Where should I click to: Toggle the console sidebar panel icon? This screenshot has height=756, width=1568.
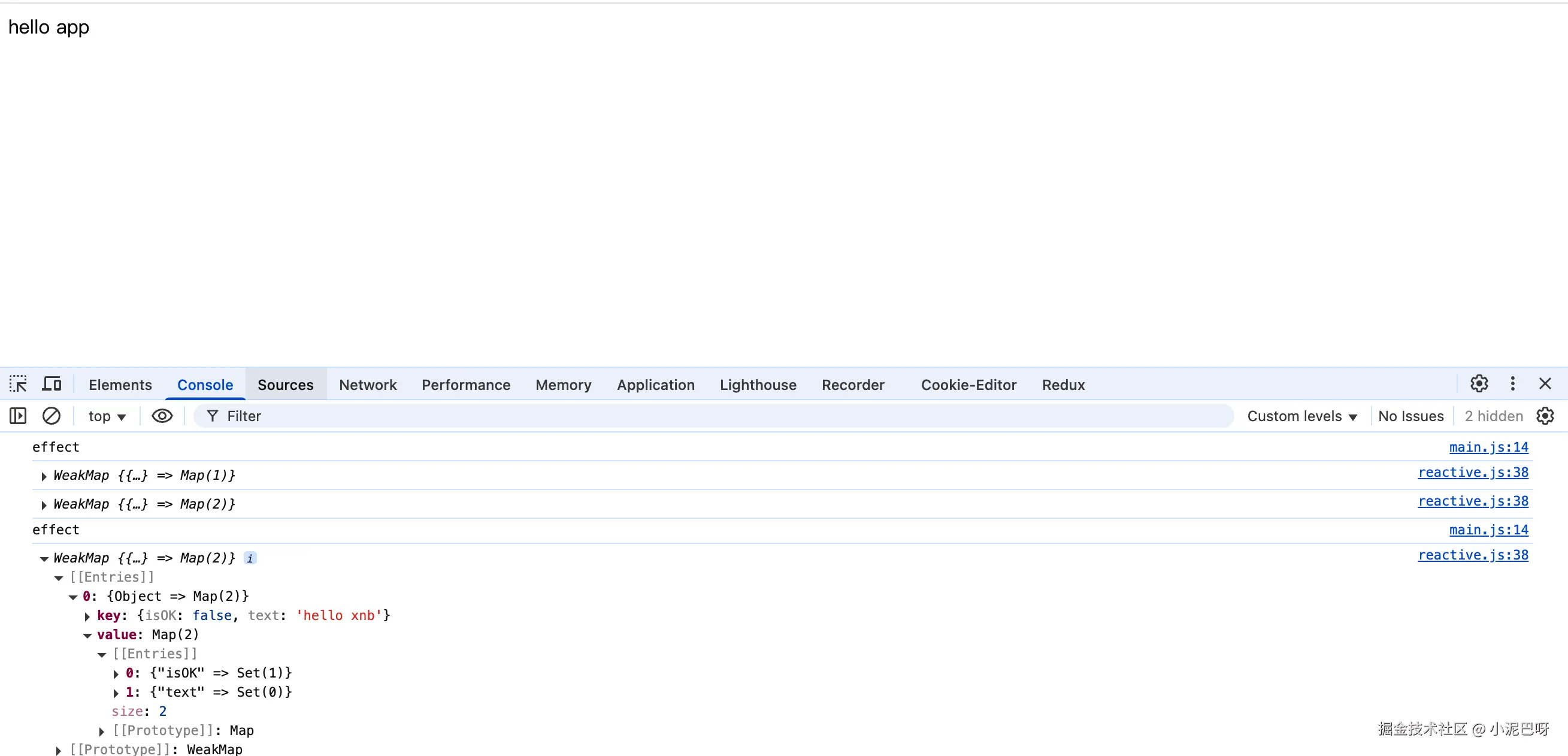(18, 416)
